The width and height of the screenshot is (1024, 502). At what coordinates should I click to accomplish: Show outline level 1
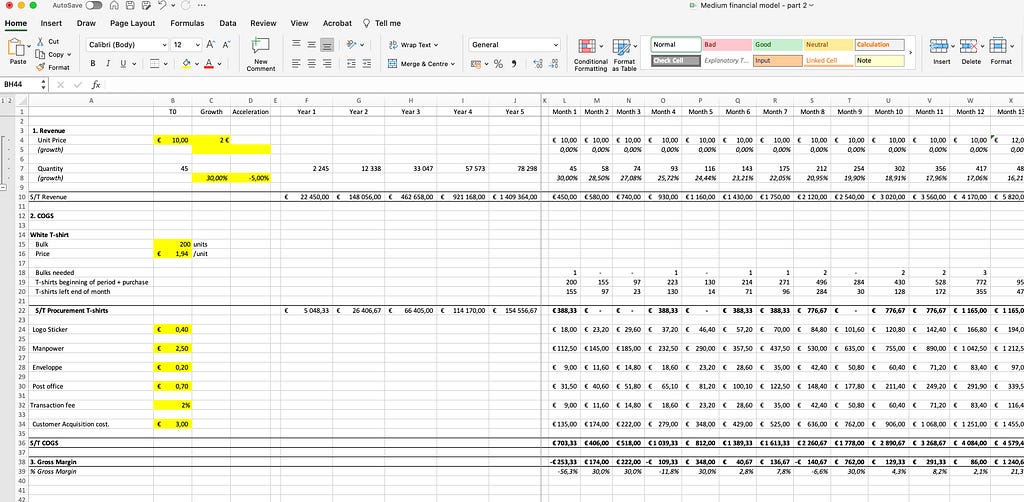click(x=3, y=101)
